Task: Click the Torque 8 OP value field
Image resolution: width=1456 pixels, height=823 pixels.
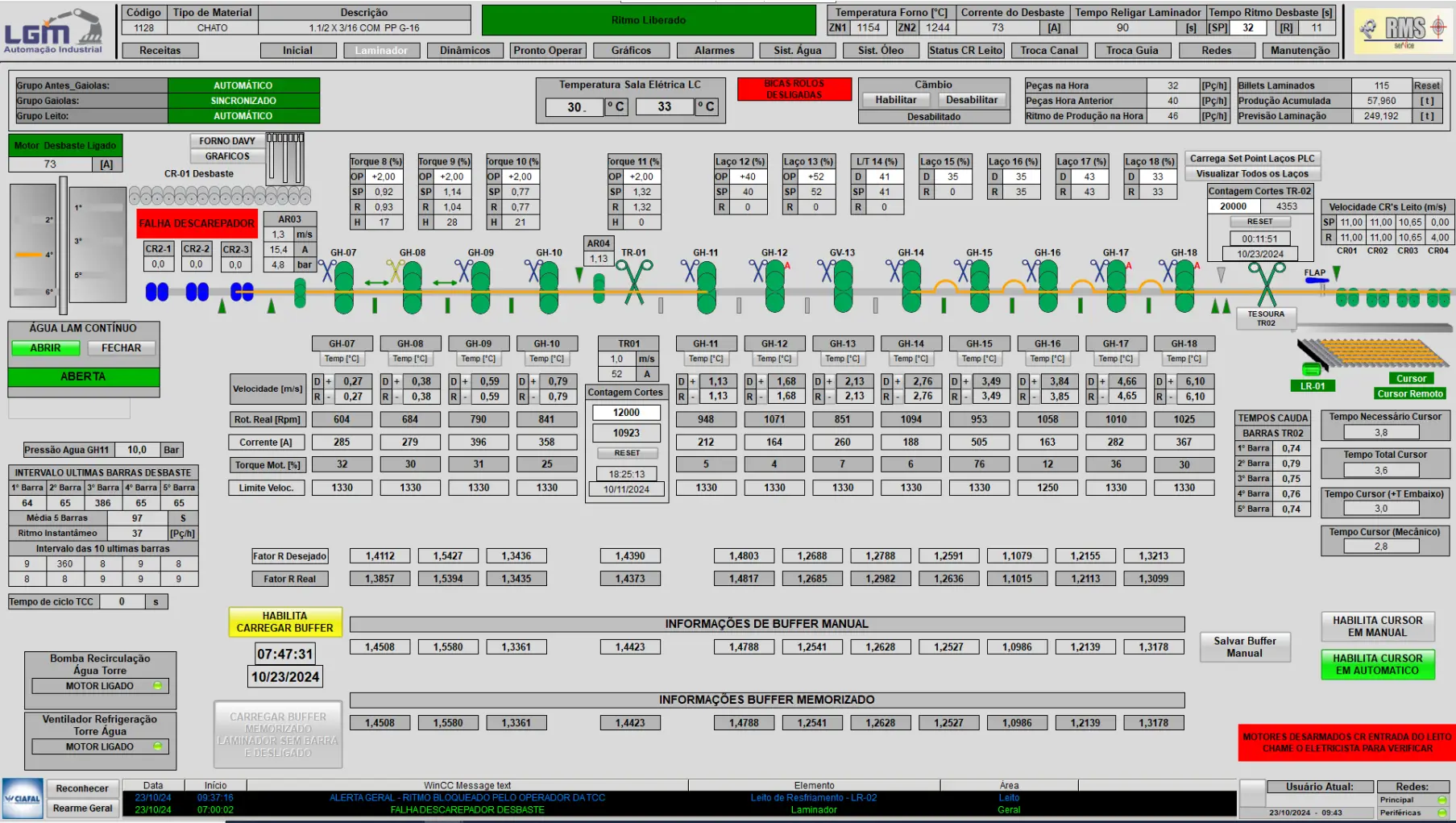Action: 384,177
